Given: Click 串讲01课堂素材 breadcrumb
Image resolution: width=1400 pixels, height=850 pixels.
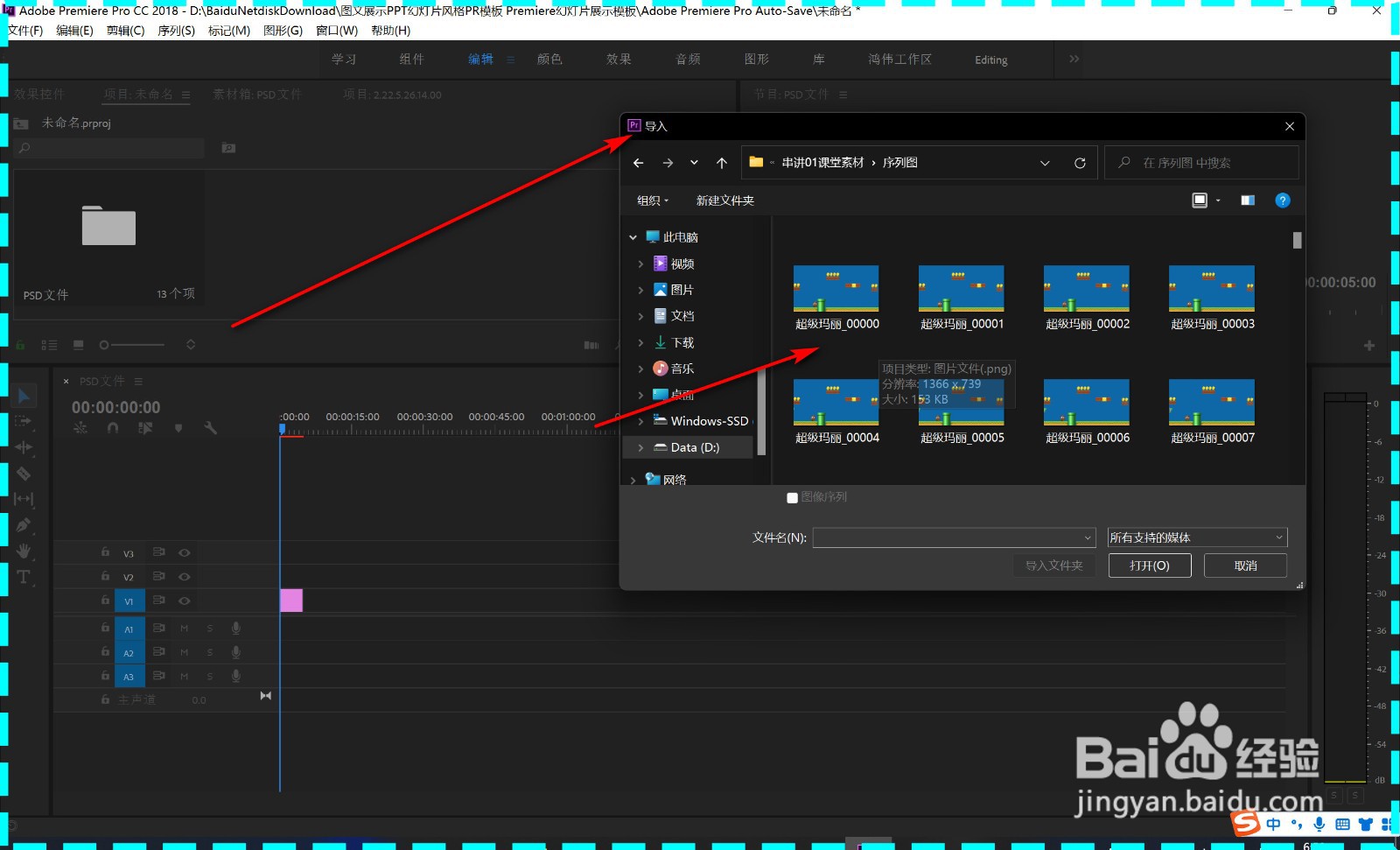Looking at the screenshot, I should point(822,163).
